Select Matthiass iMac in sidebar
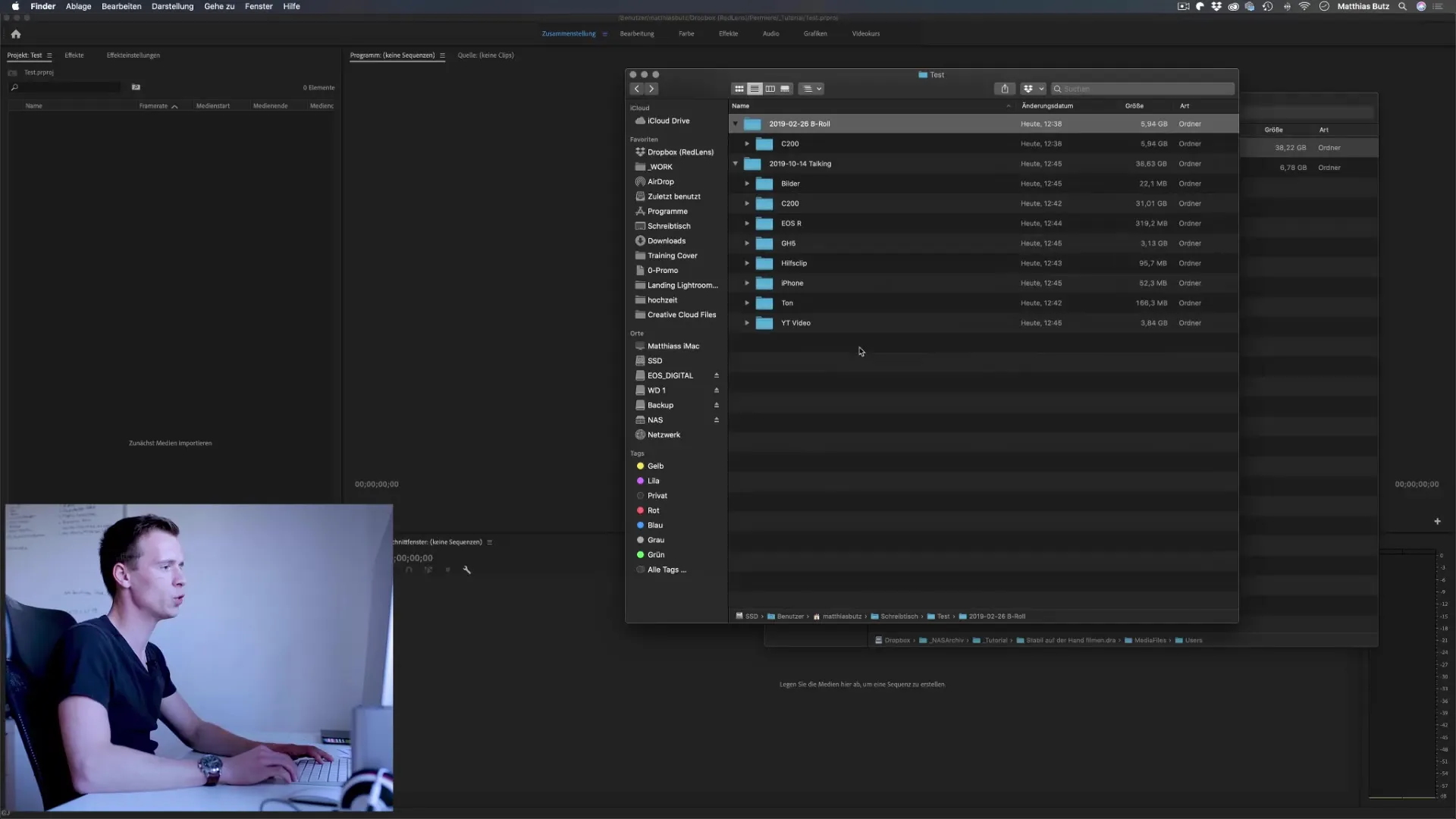 pyautogui.click(x=667, y=346)
